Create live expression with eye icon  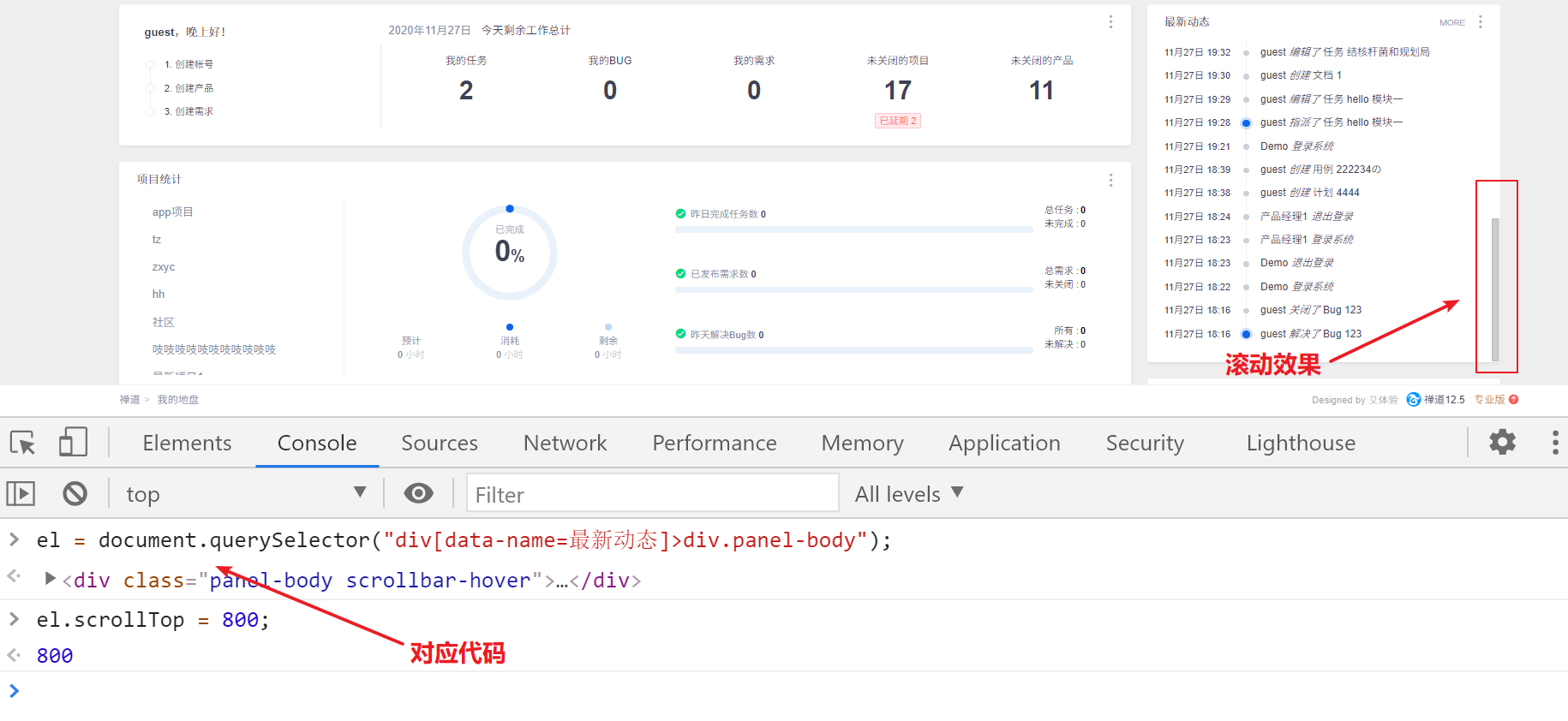[x=418, y=493]
